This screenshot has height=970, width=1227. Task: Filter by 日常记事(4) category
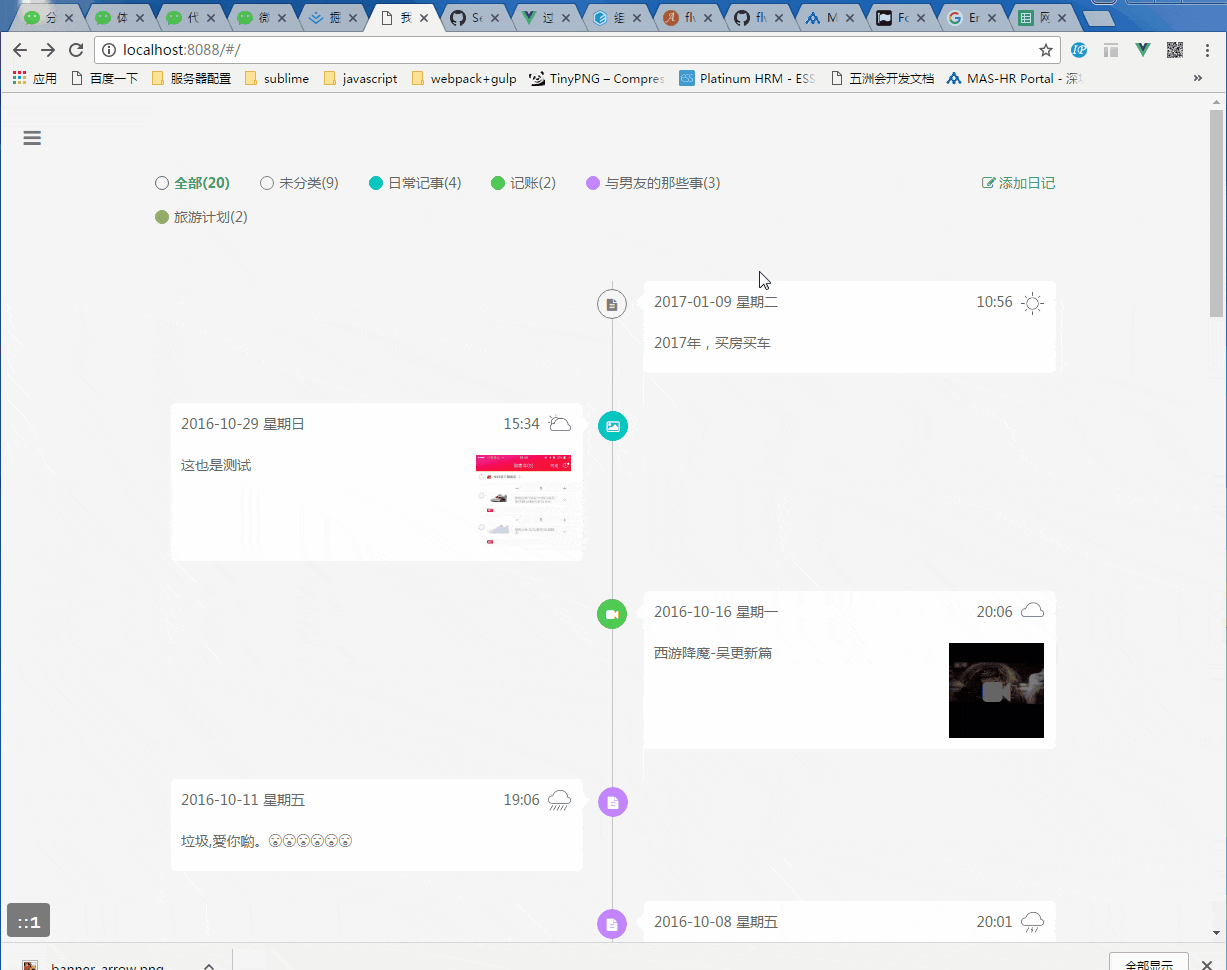pyautogui.click(x=415, y=183)
